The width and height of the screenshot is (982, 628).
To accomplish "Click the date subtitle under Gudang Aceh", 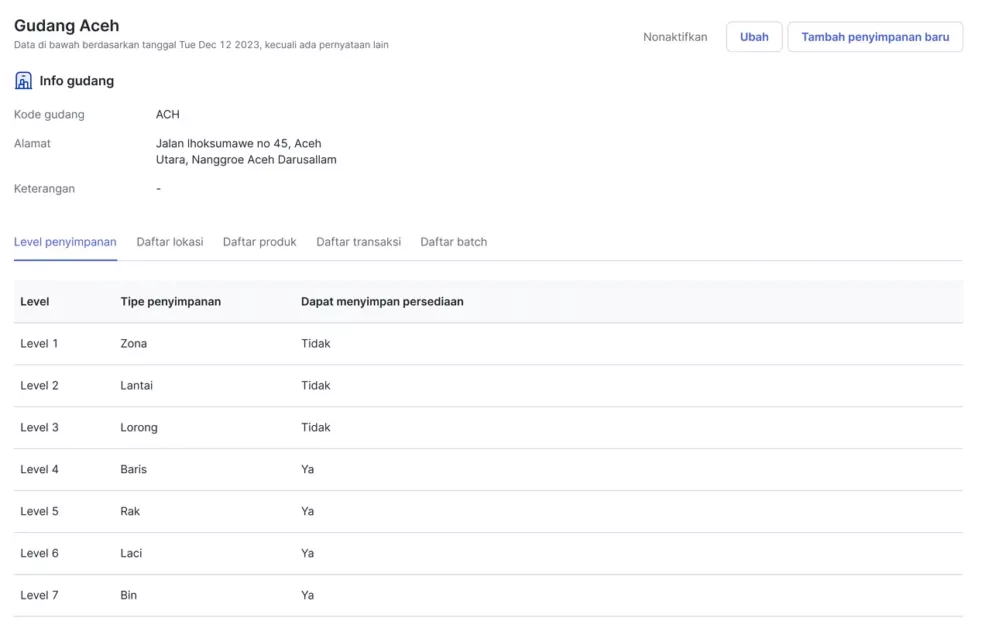I will pos(201,45).
